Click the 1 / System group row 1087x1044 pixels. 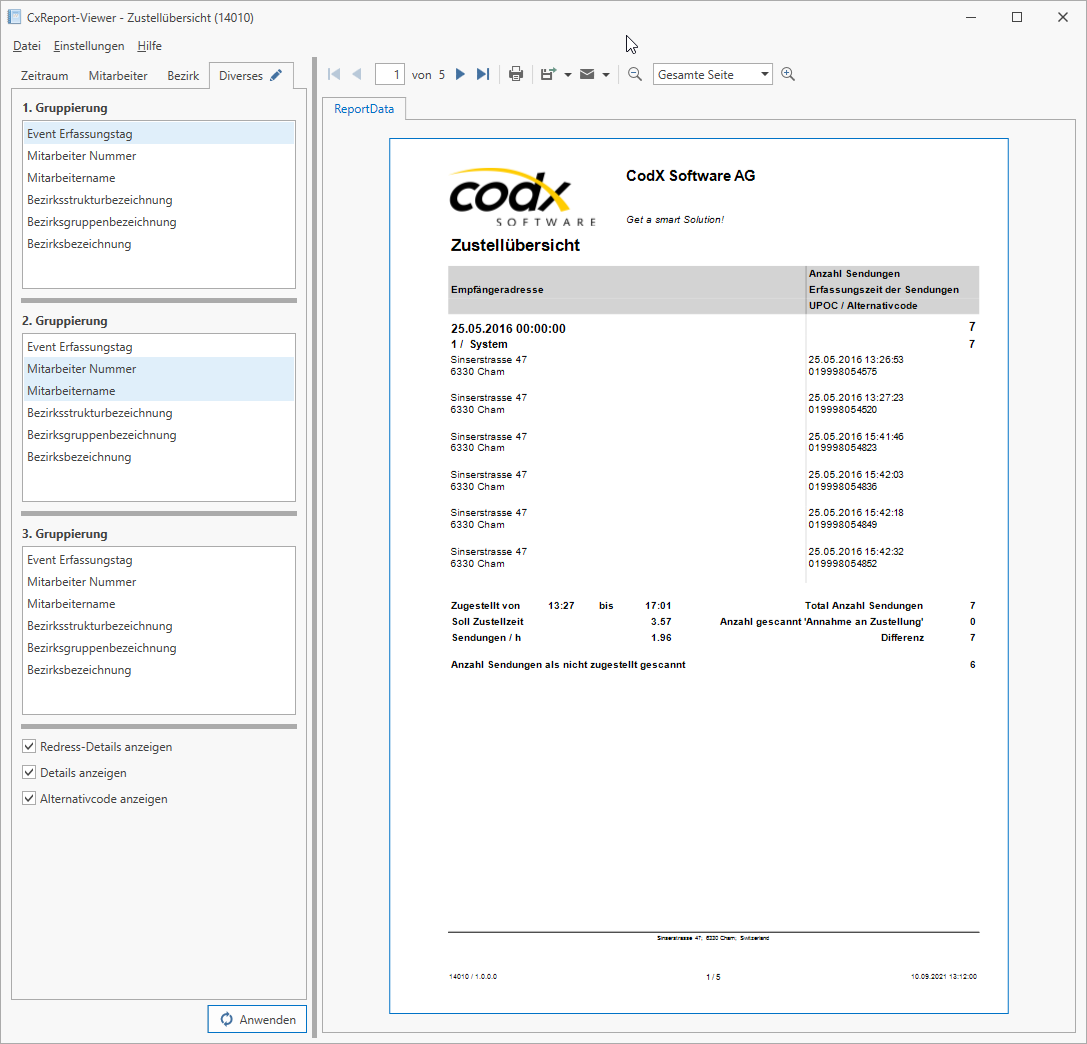(x=479, y=345)
